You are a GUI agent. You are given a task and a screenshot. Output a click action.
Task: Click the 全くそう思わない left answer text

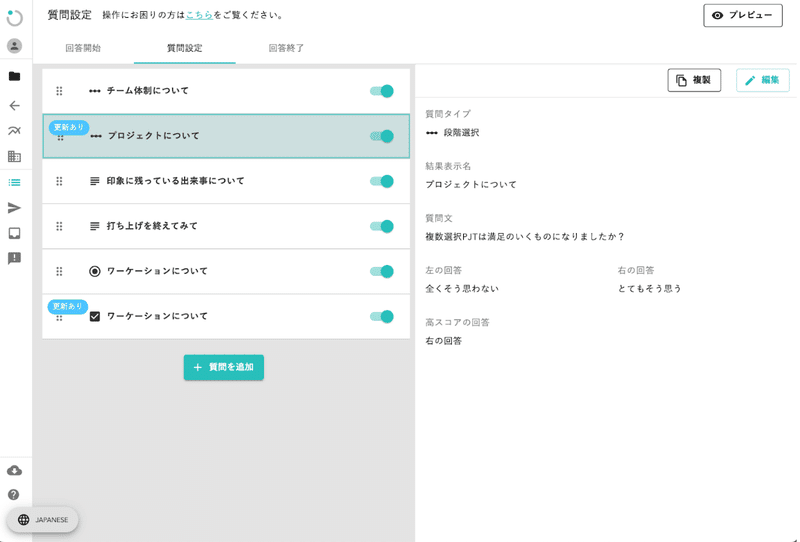point(462,289)
